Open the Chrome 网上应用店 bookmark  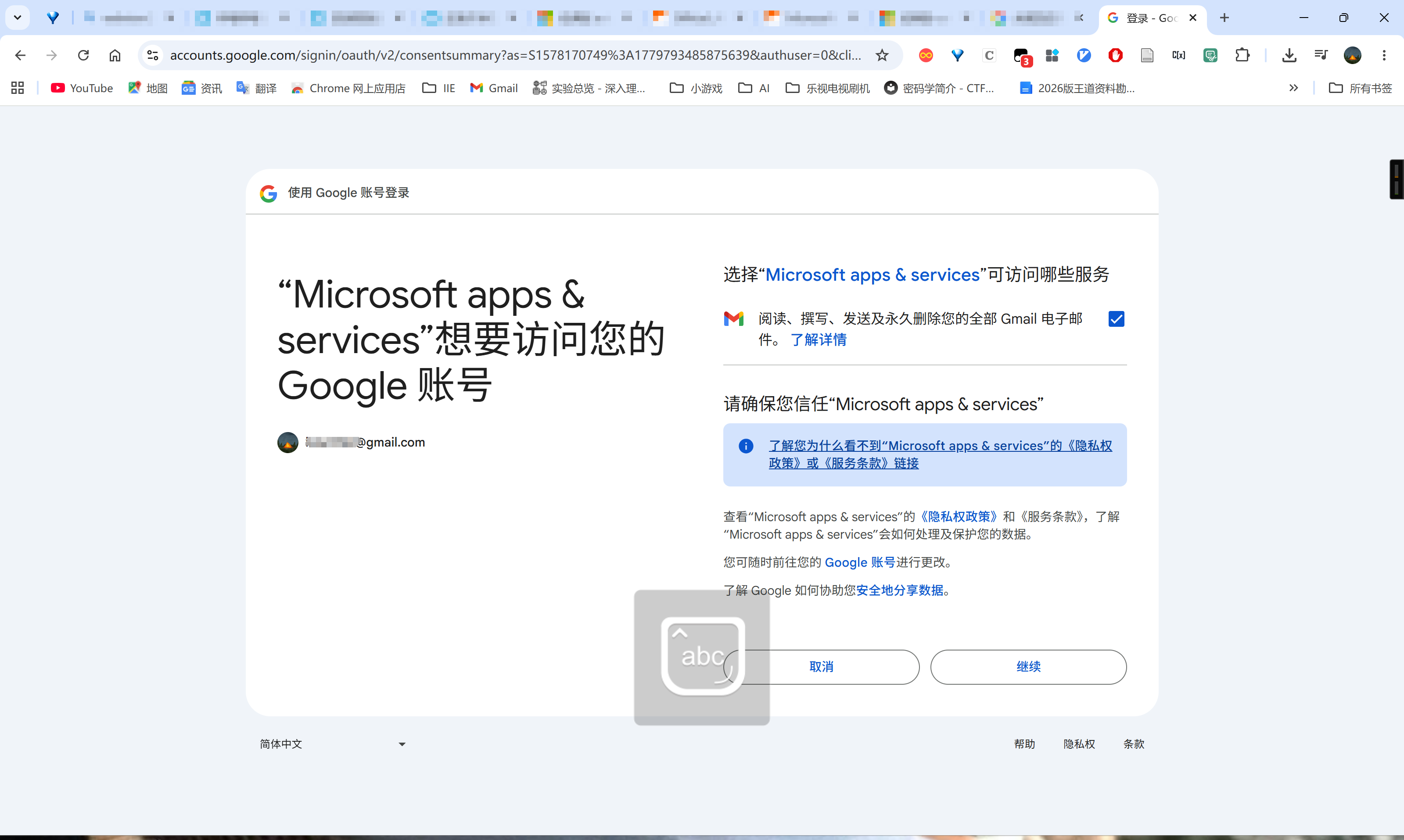[x=348, y=88]
